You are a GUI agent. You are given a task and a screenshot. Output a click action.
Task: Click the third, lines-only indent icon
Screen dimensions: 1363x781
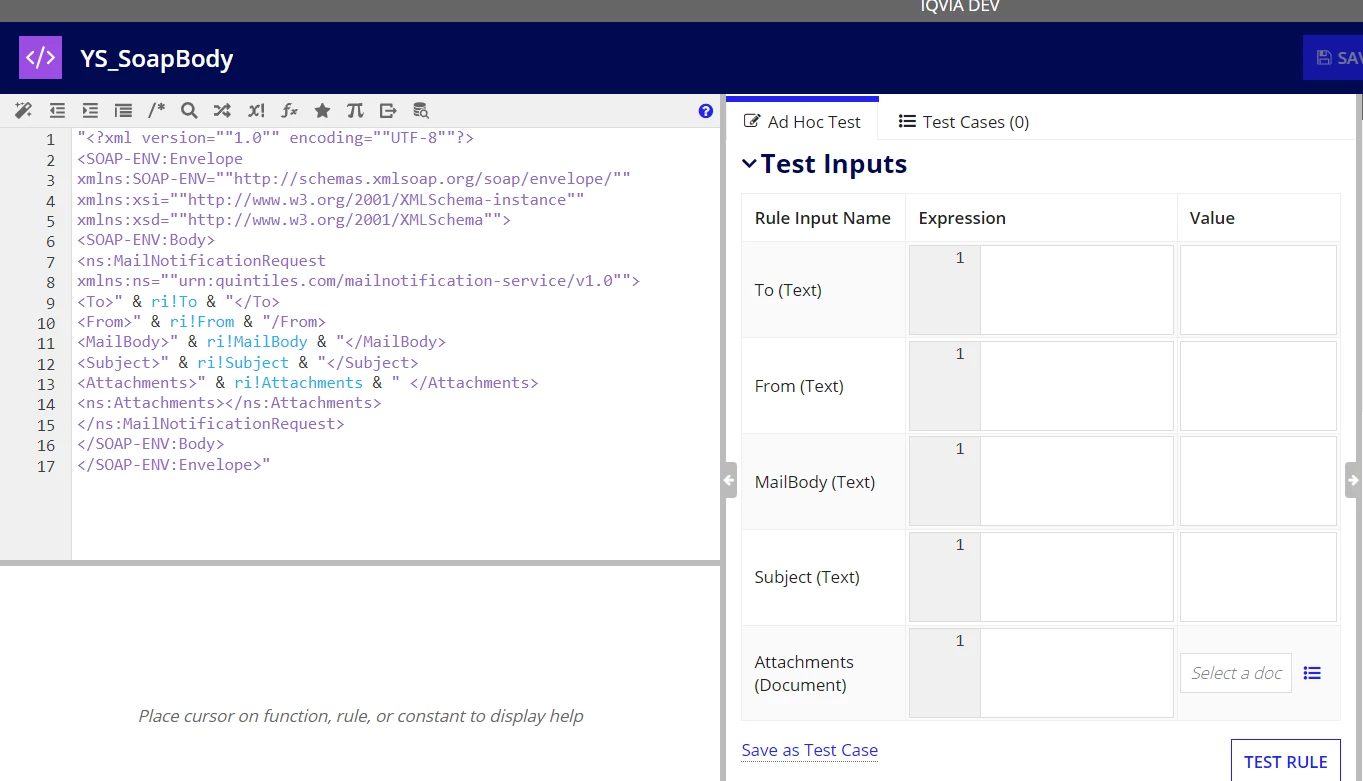coord(123,111)
